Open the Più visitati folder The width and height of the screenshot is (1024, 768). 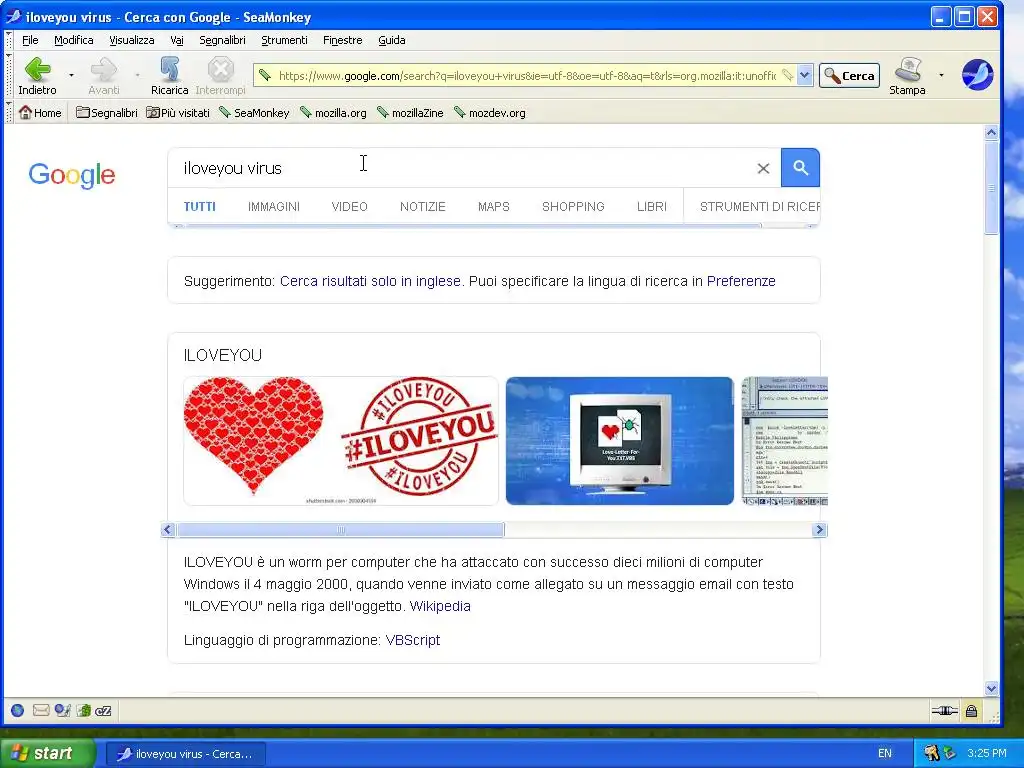(x=178, y=112)
